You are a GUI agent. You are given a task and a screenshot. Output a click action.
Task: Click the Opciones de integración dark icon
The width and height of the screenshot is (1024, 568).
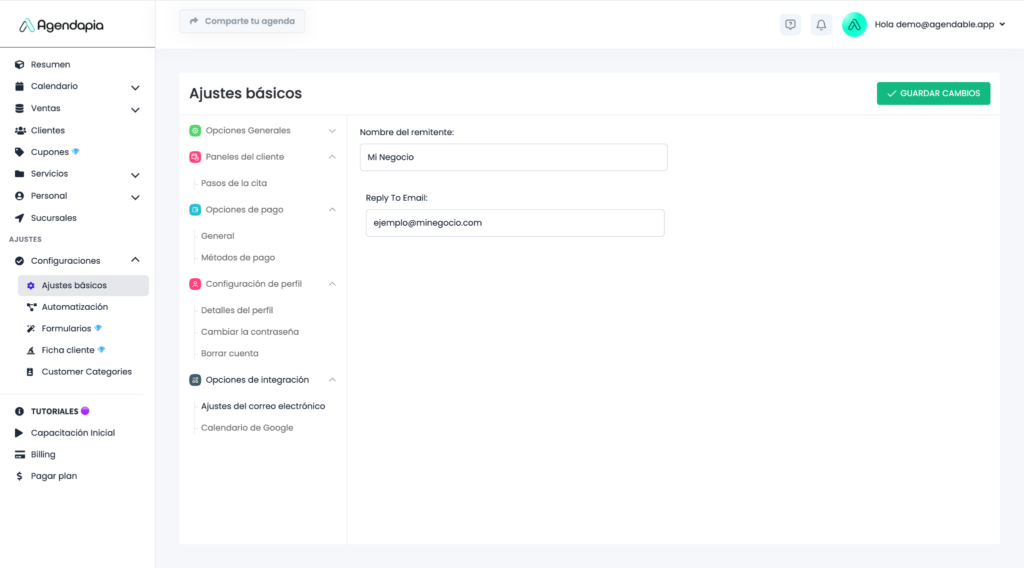pos(195,380)
